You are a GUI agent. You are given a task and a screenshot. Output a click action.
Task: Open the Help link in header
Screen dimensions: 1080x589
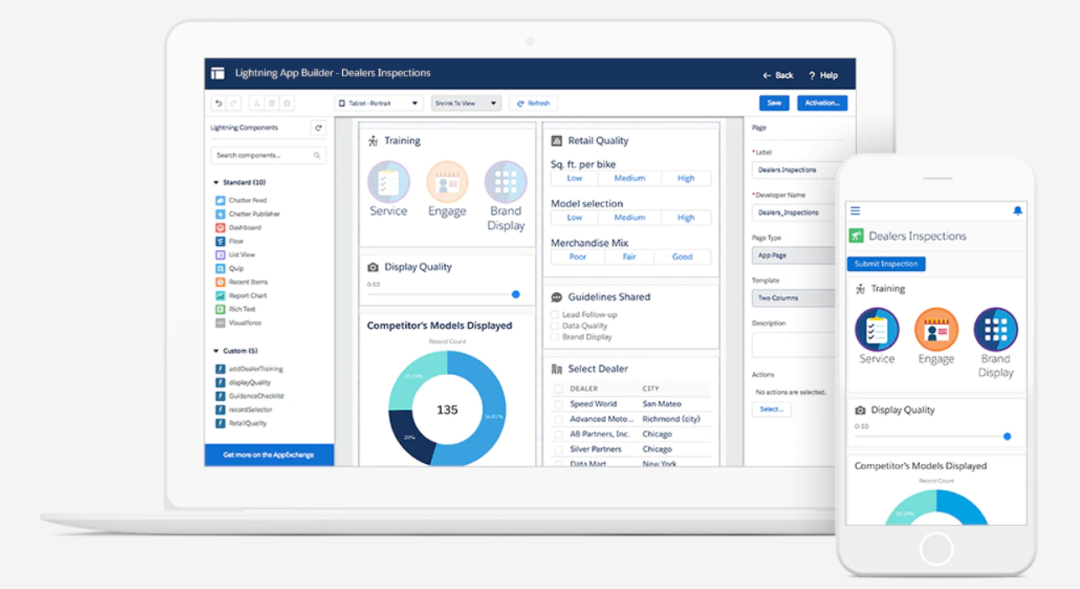pyautogui.click(x=823, y=75)
